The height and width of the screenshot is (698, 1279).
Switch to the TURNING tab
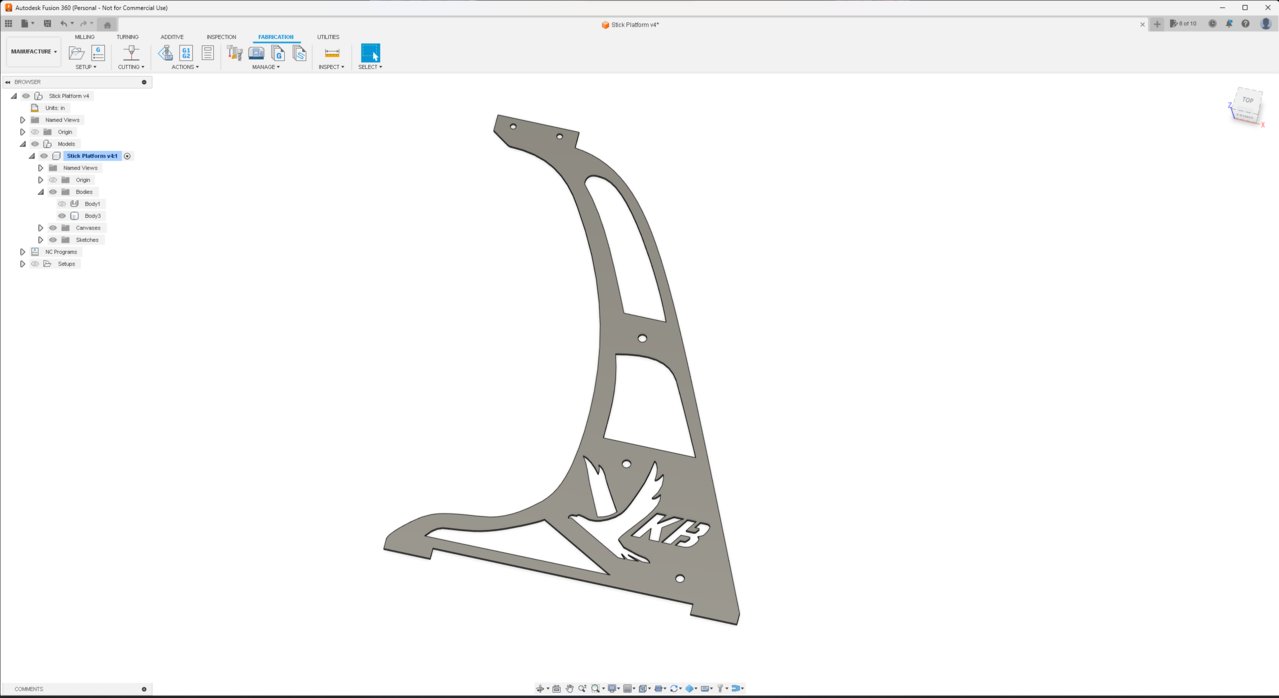tap(128, 37)
